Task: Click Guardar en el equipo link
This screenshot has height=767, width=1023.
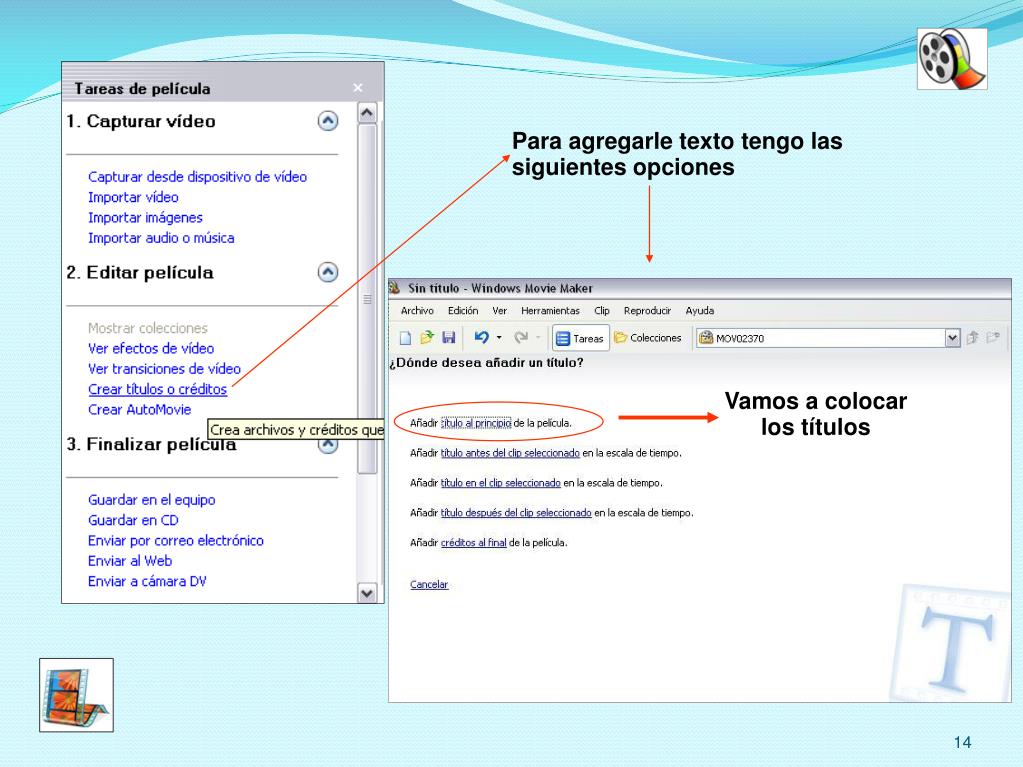Action: [x=151, y=500]
